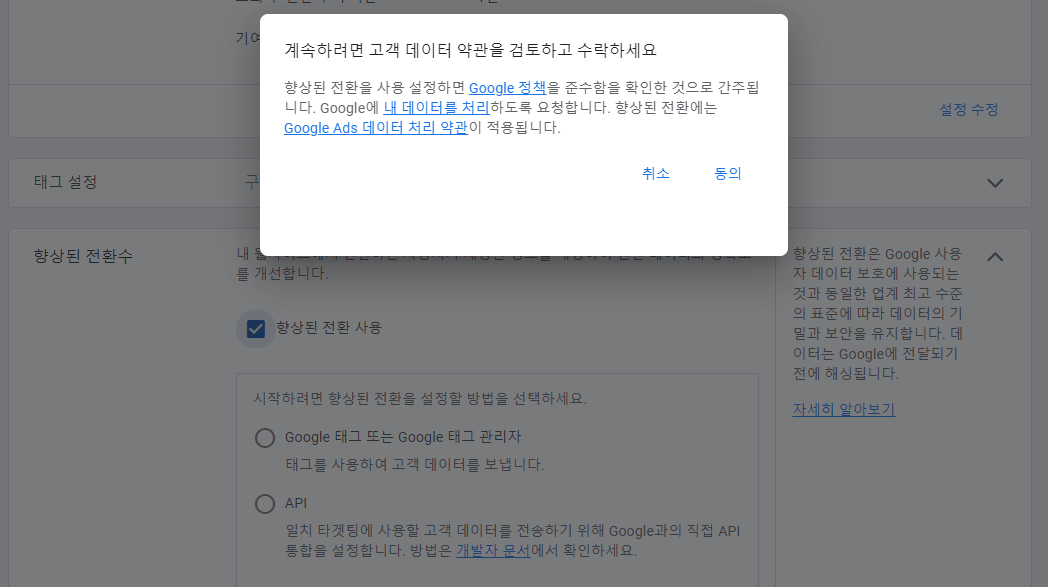This screenshot has width=1048, height=587.
Task: Open Google Ads 데이터 처리 약관 link
Action: pyautogui.click(x=376, y=128)
